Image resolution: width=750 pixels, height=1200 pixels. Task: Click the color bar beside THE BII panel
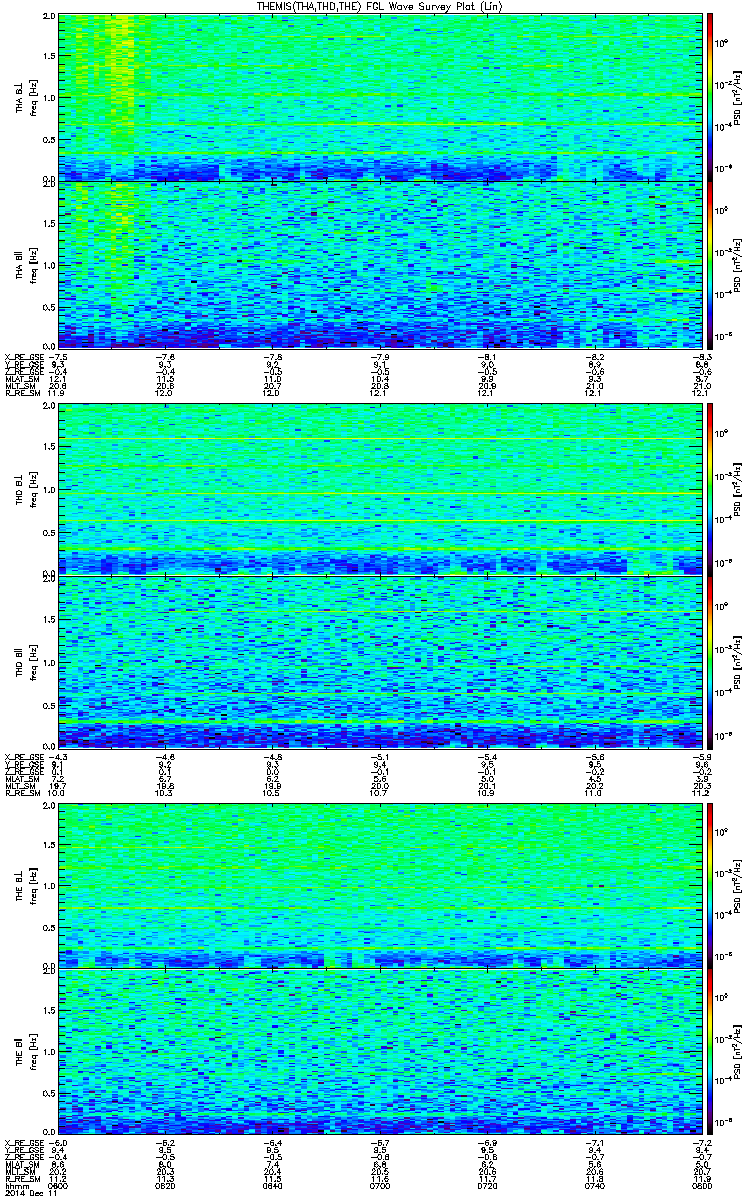pos(711,1050)
